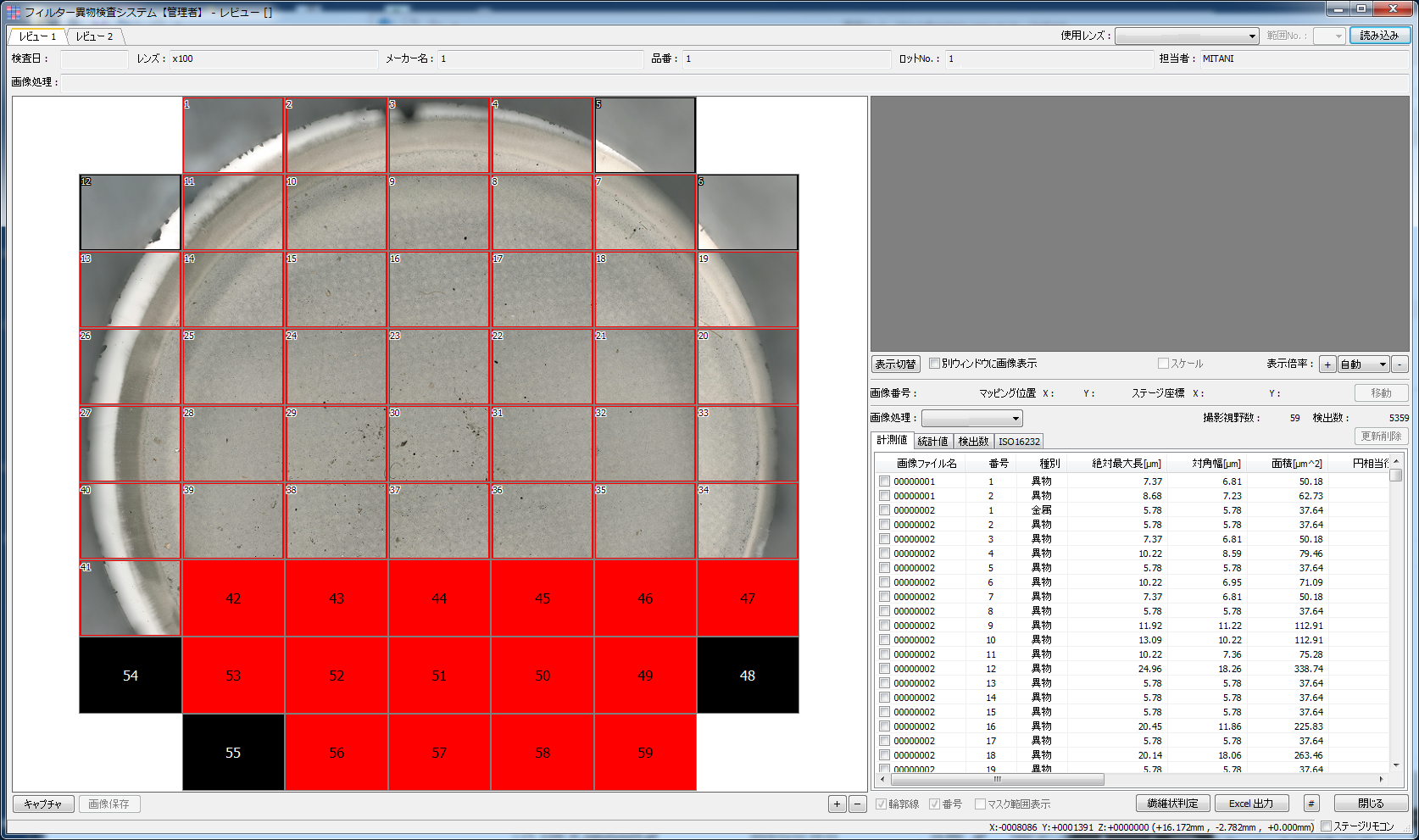Open the ISO16232 tab

pyautogui.click(x=1018, y=442)
